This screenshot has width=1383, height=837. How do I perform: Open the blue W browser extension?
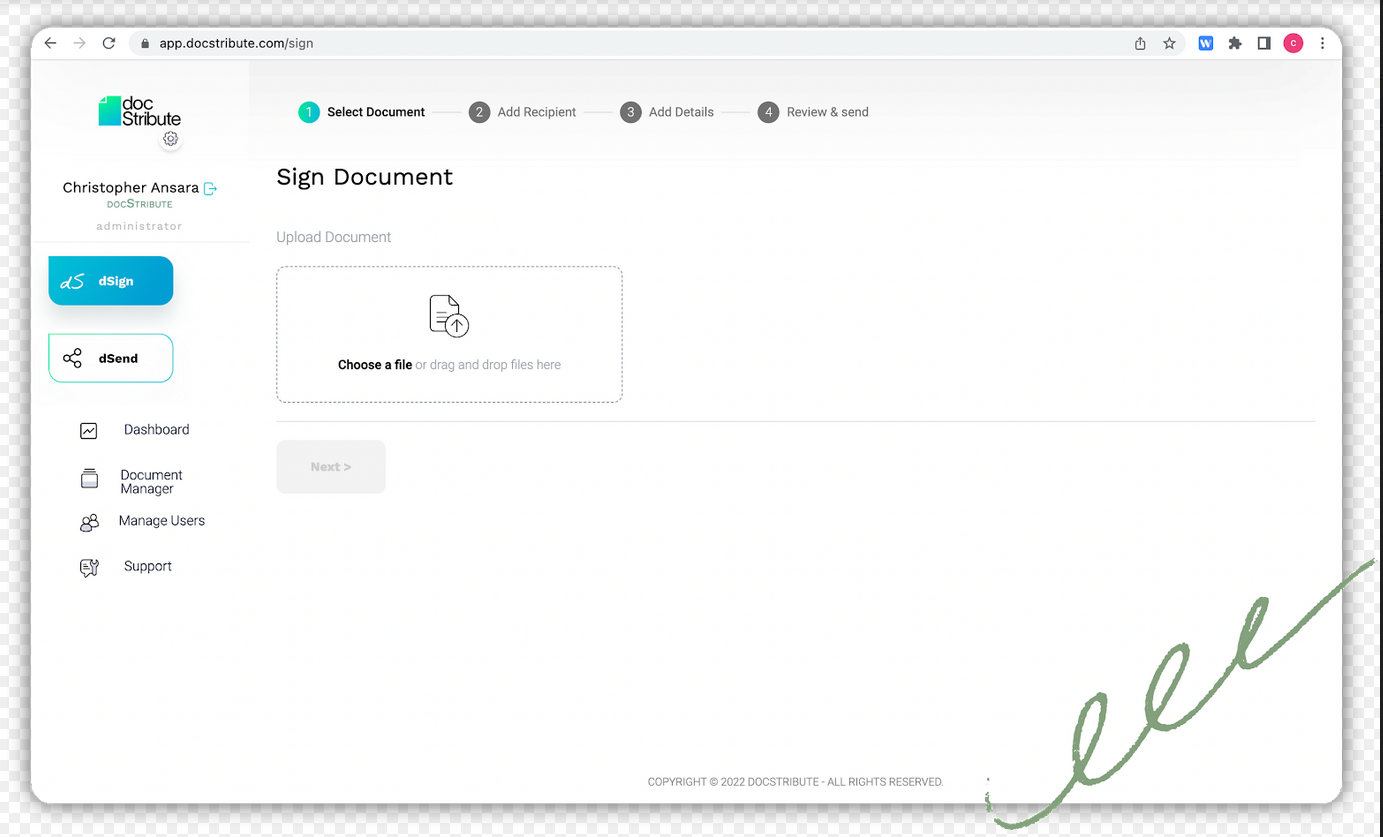tap(1205, 43)
